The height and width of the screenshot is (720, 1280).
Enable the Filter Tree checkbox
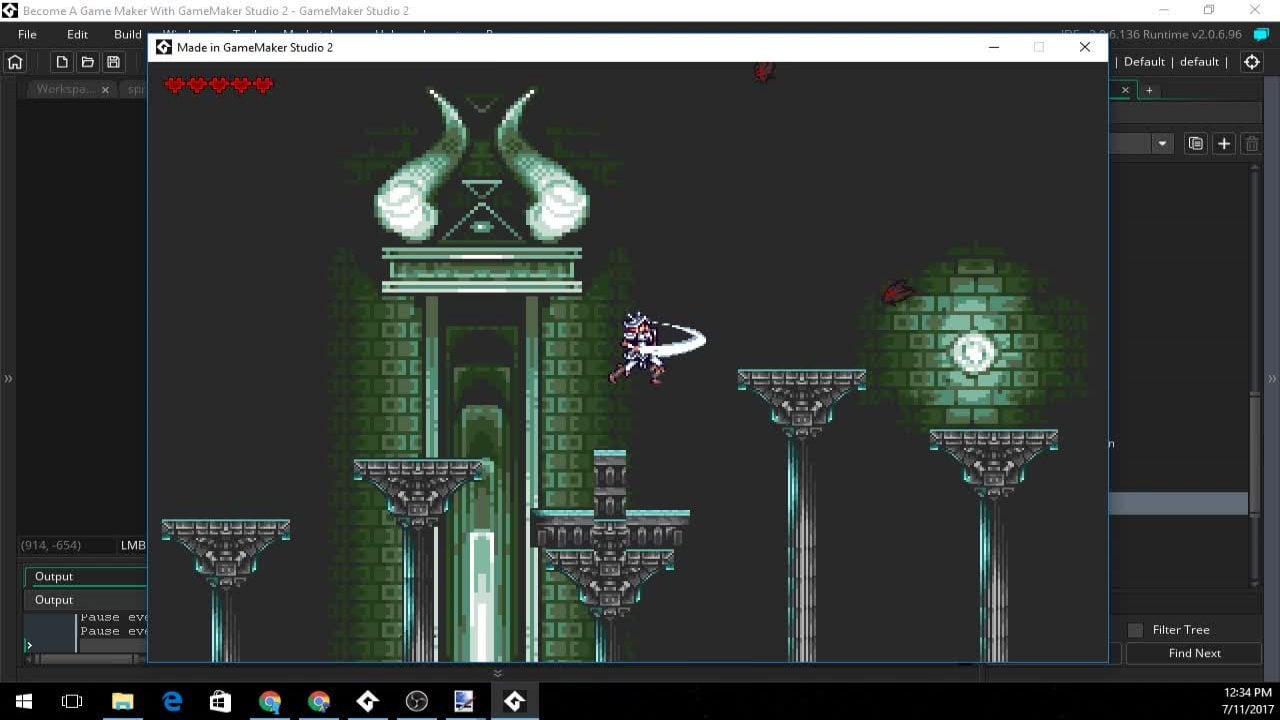[1135, 630]
